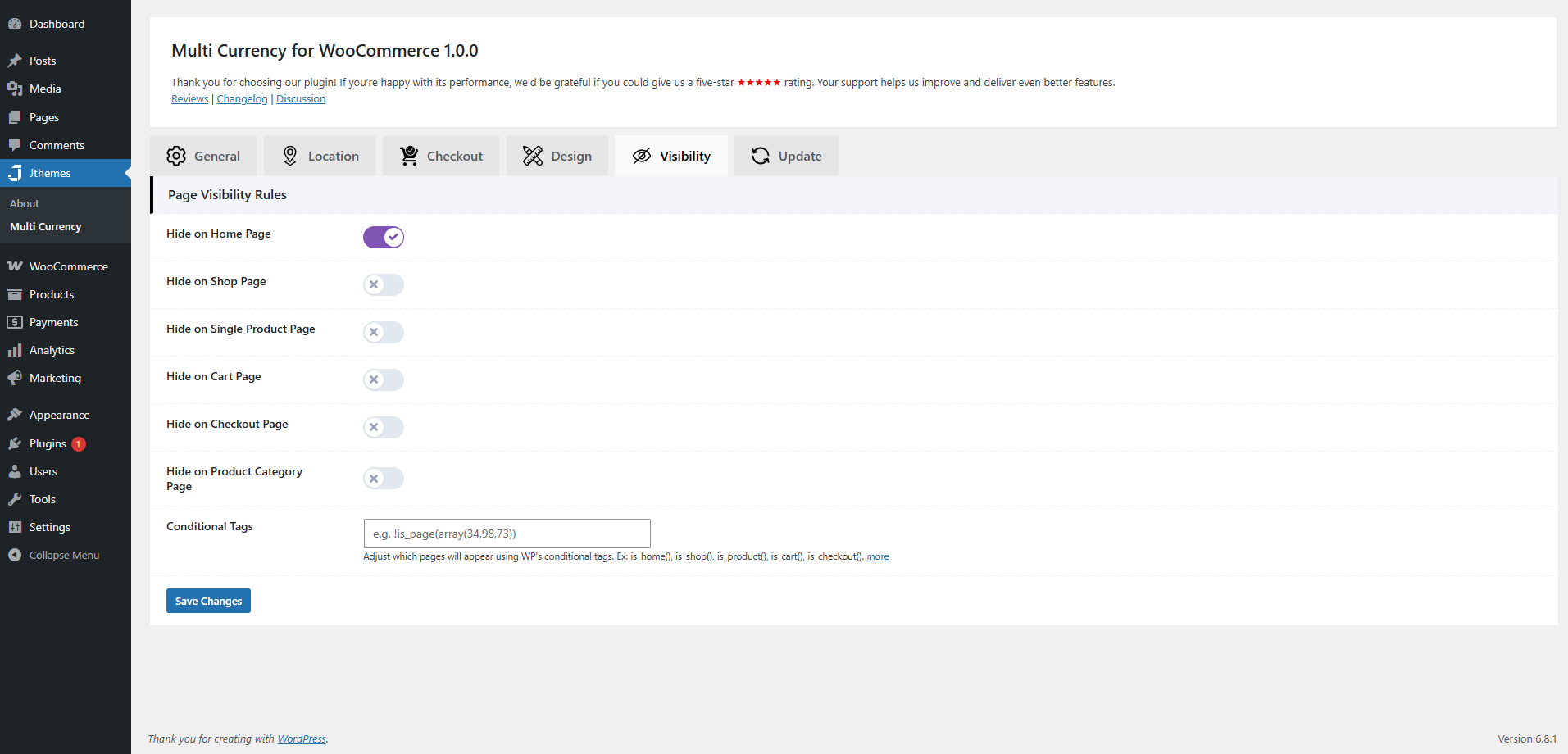1568x754 pixels.
Task: Click the Conditional Tags input field
Action: coord(507,534)
